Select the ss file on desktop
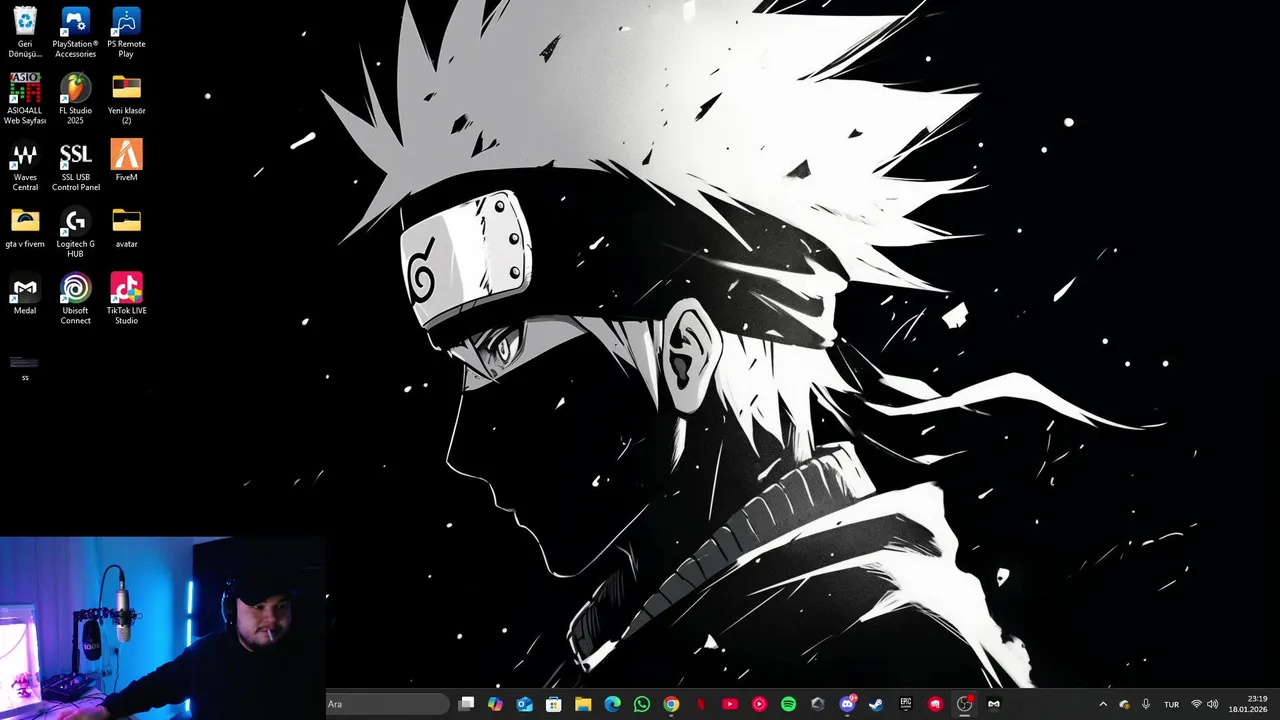Screen dimensions: 1280x720 pyautogui.click(x=25, y=367)
